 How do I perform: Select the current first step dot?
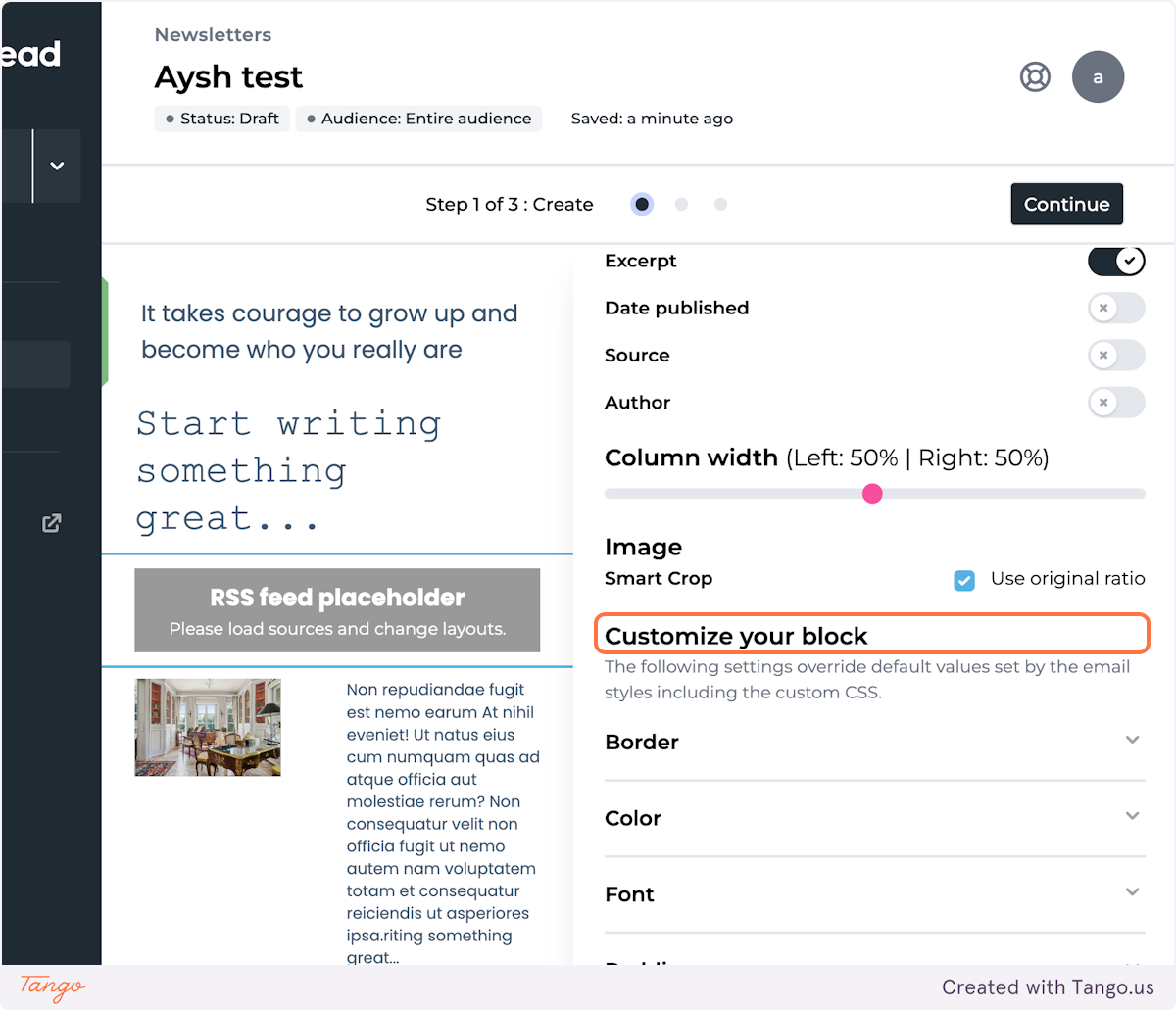pyautogui.click(x=642, y=204)
